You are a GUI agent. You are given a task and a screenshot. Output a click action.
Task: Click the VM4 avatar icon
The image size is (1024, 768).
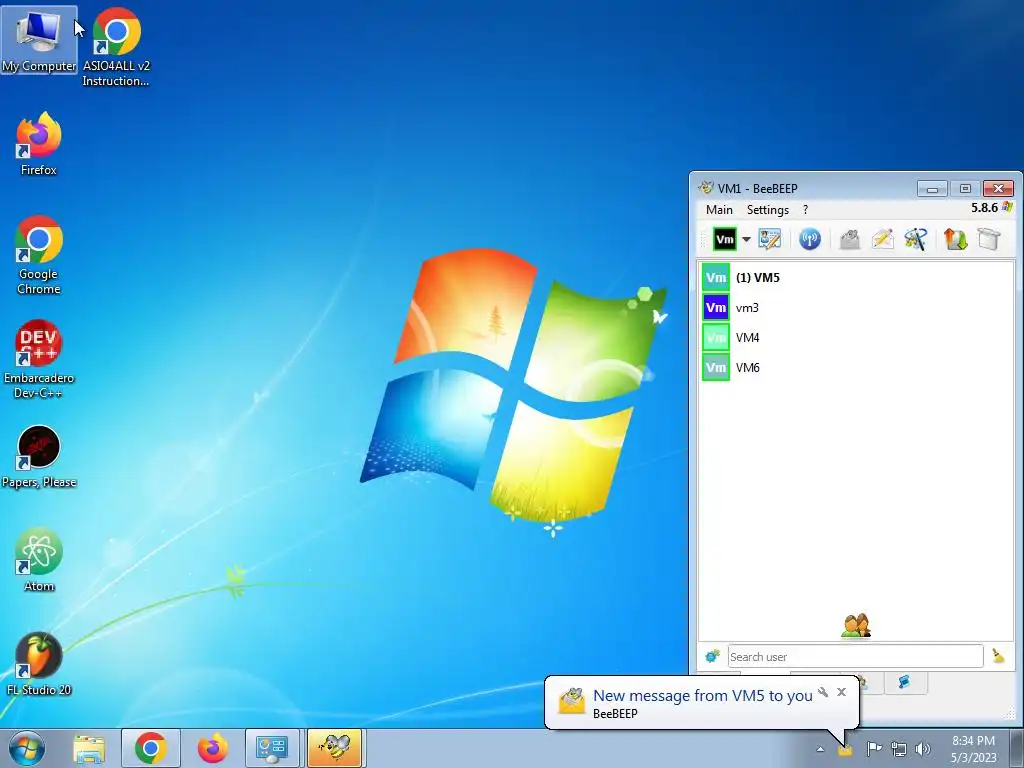(716, 338)
